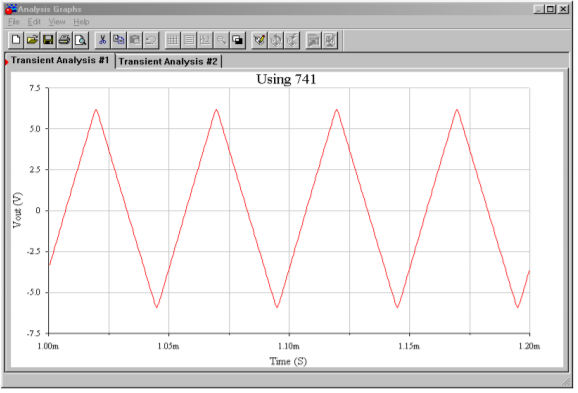This screenshot has width=578, height=393.
Task: Toggle the graph cursors icon
Action: [205, 39]
